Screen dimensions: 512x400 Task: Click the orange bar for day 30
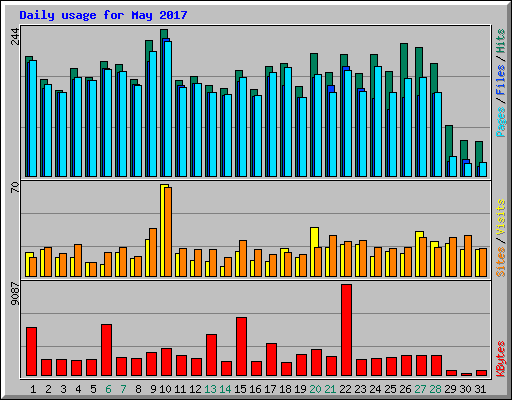click(x=468, y=256)
